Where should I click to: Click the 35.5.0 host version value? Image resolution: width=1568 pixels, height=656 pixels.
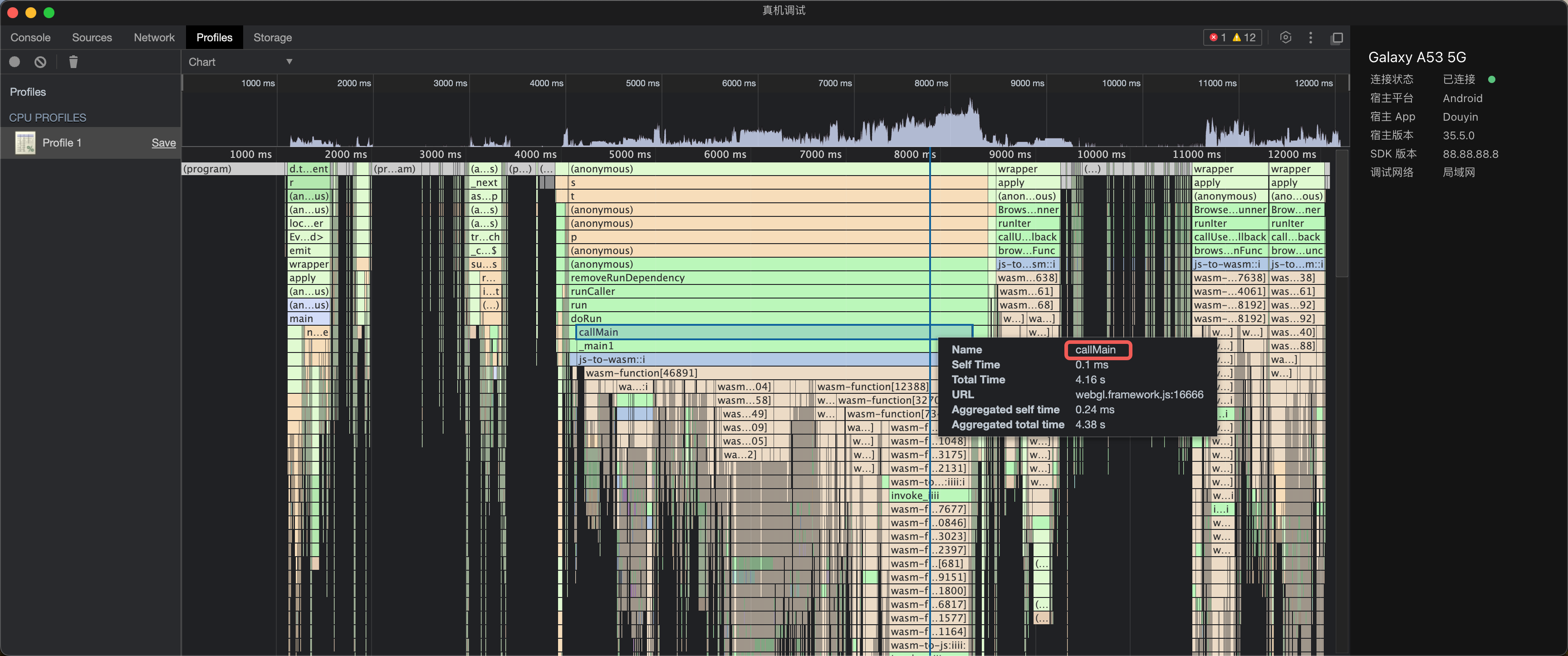pos(1458,135)
